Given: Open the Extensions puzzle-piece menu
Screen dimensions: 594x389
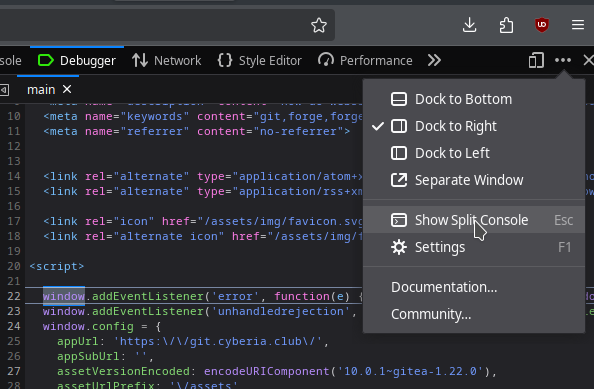Looking at the screenshot, I should tap(506, 25).
